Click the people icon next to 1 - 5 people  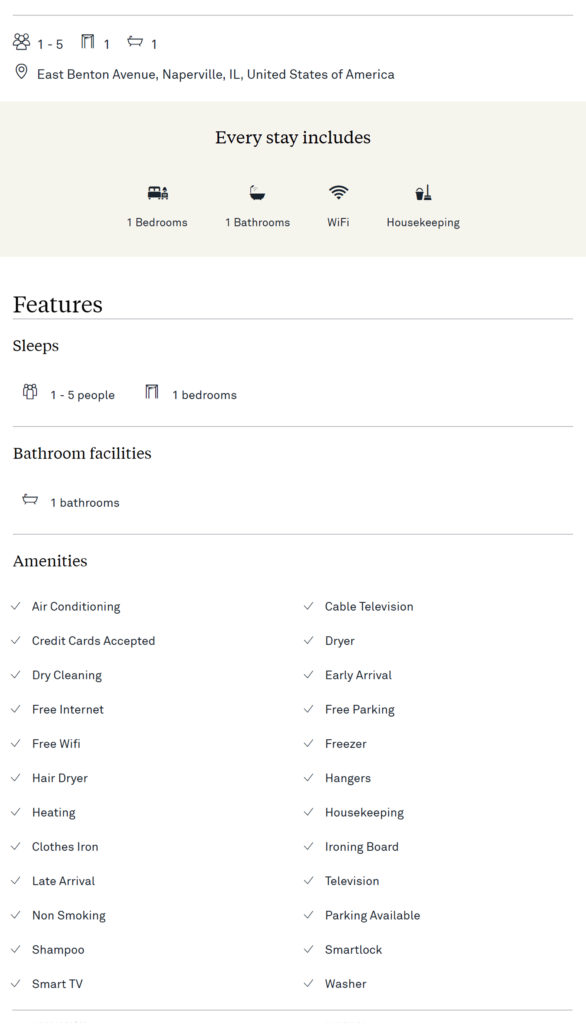pos(30,392)
